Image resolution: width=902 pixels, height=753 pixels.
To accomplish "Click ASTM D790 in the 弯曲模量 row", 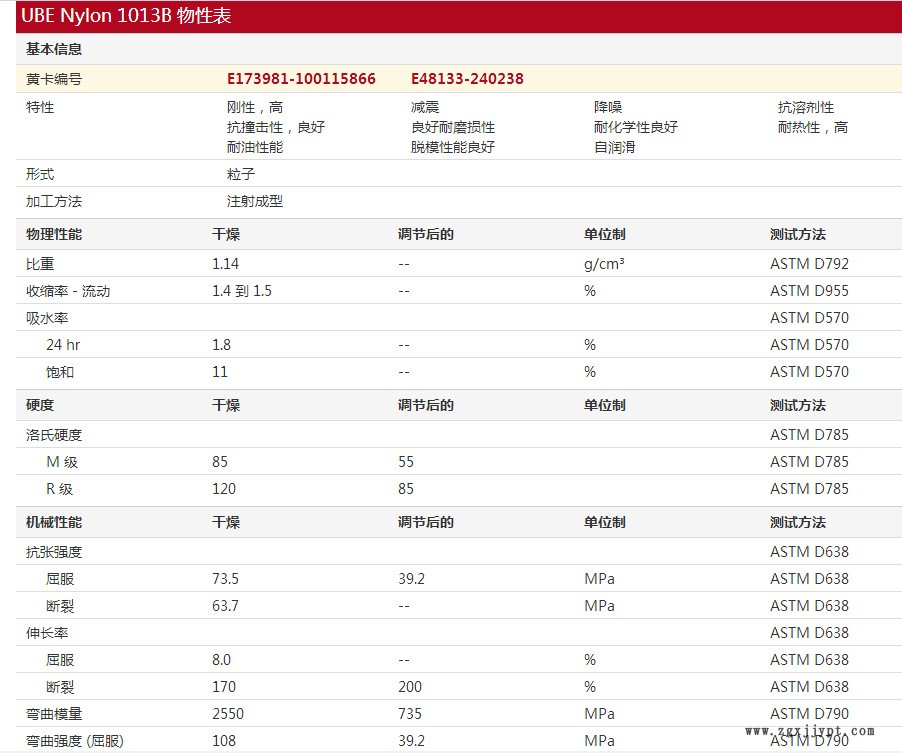I will pos(809,714).
